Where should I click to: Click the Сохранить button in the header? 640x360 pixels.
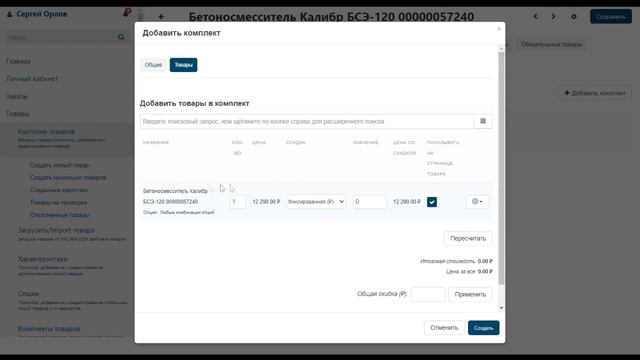click(611, 17)
